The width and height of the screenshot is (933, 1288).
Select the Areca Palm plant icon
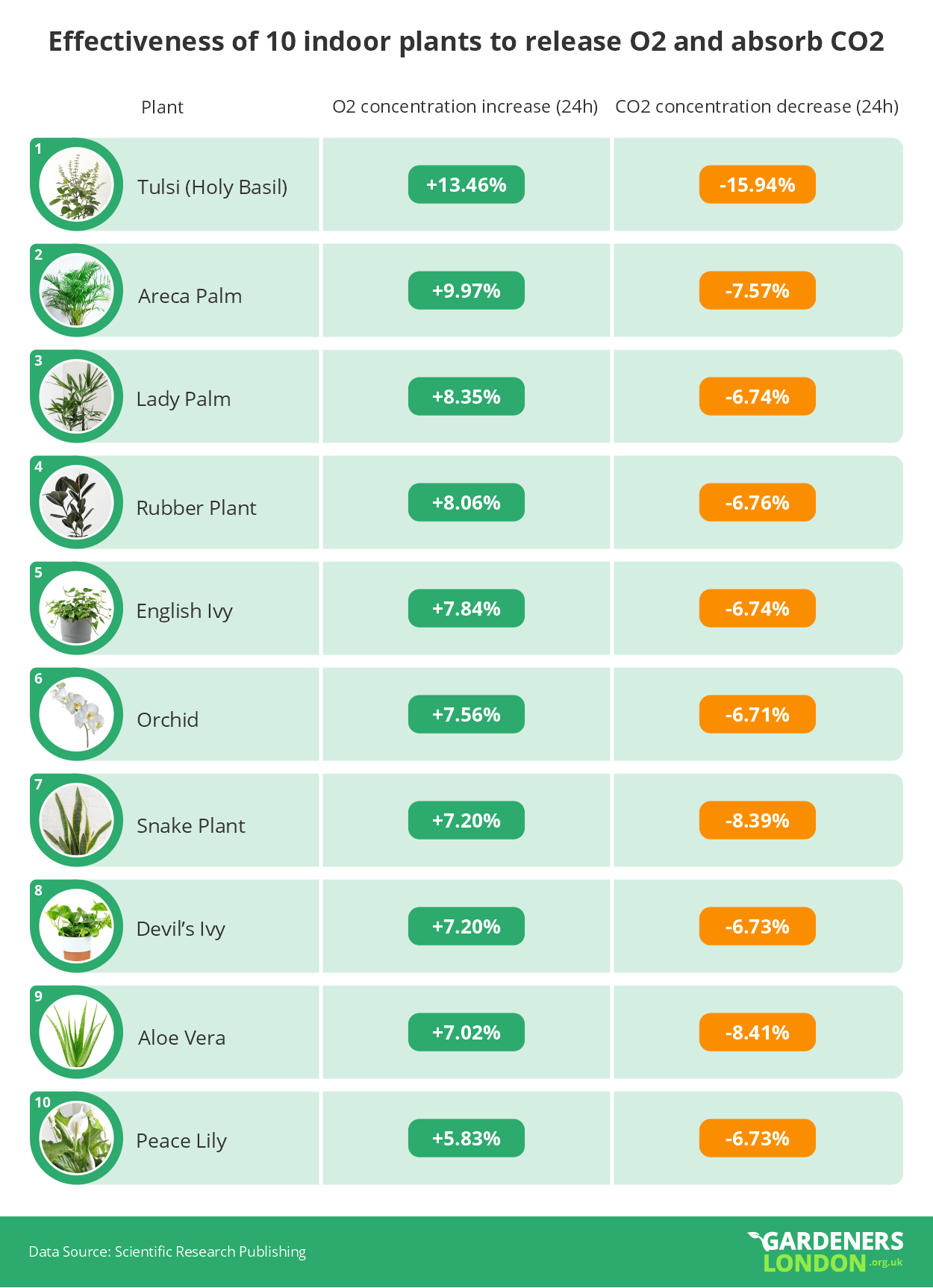[x=76, y=290]
